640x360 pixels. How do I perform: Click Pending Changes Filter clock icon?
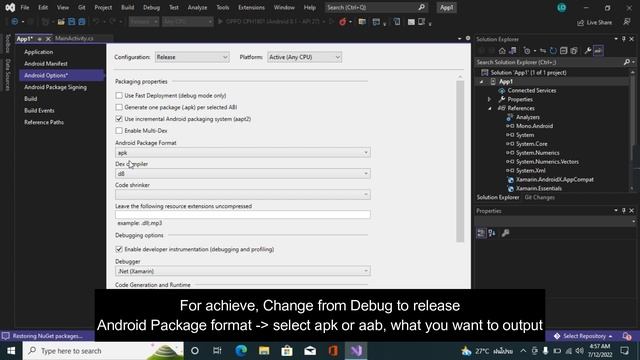pos(527,51)
